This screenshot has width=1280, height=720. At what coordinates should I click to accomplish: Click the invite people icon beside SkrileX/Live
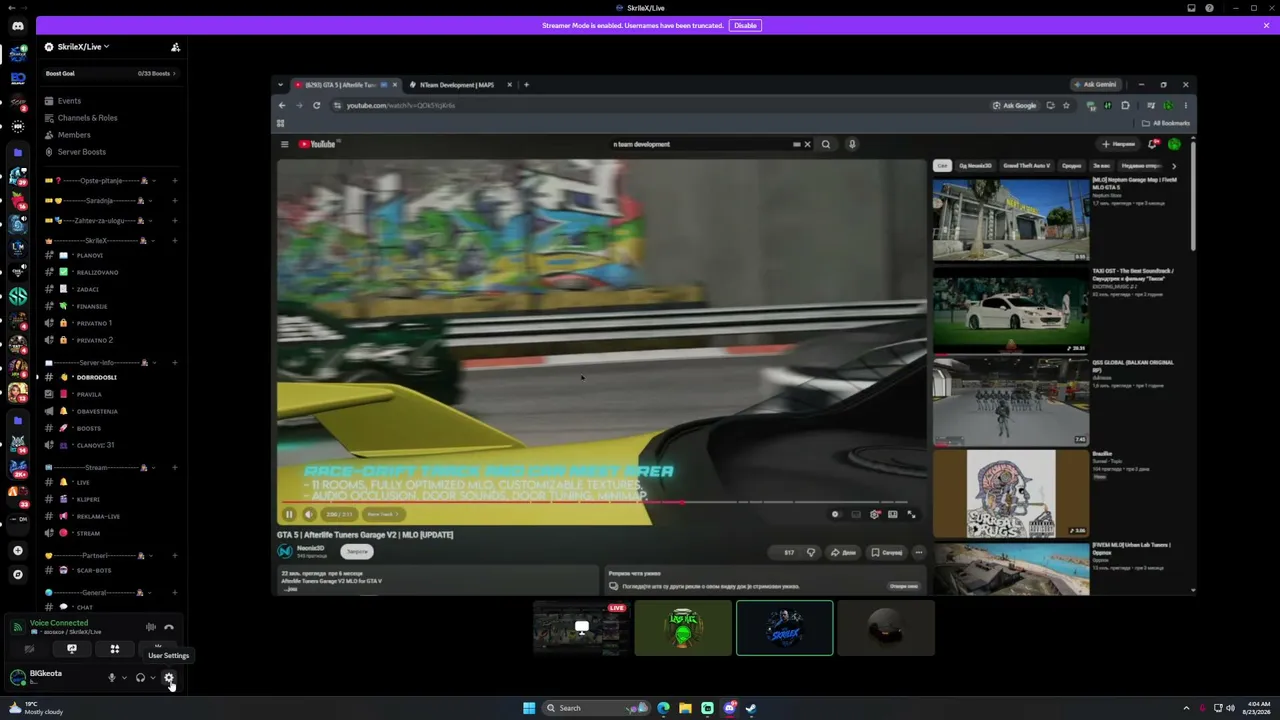click(x=175, y=47)
